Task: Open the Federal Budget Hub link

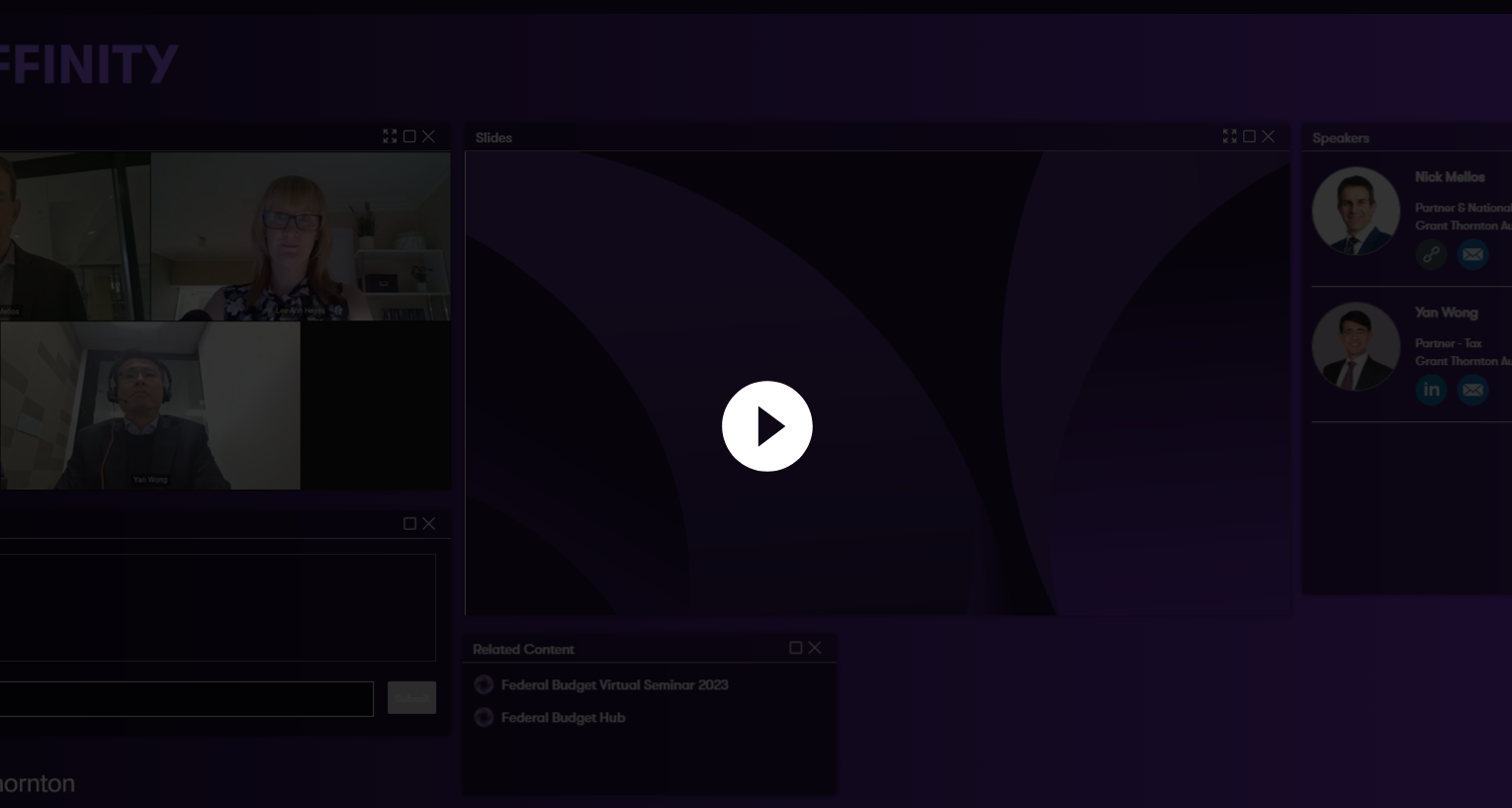Action: [x=563, y=718]
